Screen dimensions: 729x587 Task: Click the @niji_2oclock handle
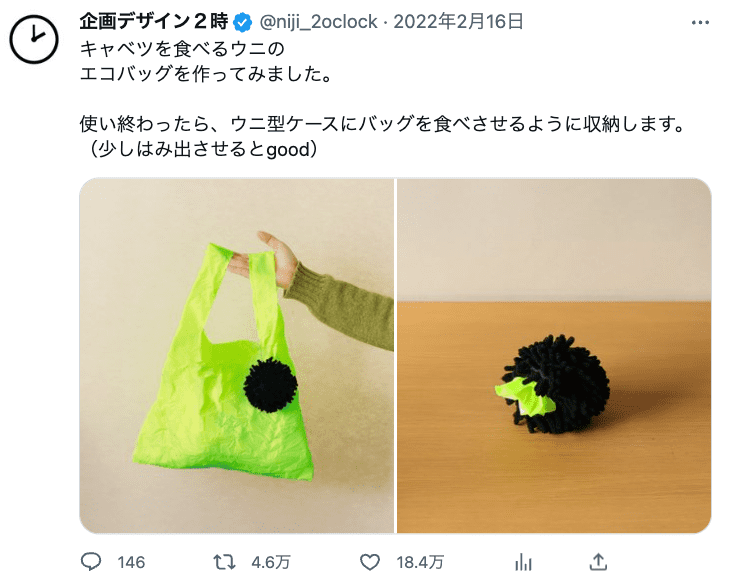click(318, 22)
